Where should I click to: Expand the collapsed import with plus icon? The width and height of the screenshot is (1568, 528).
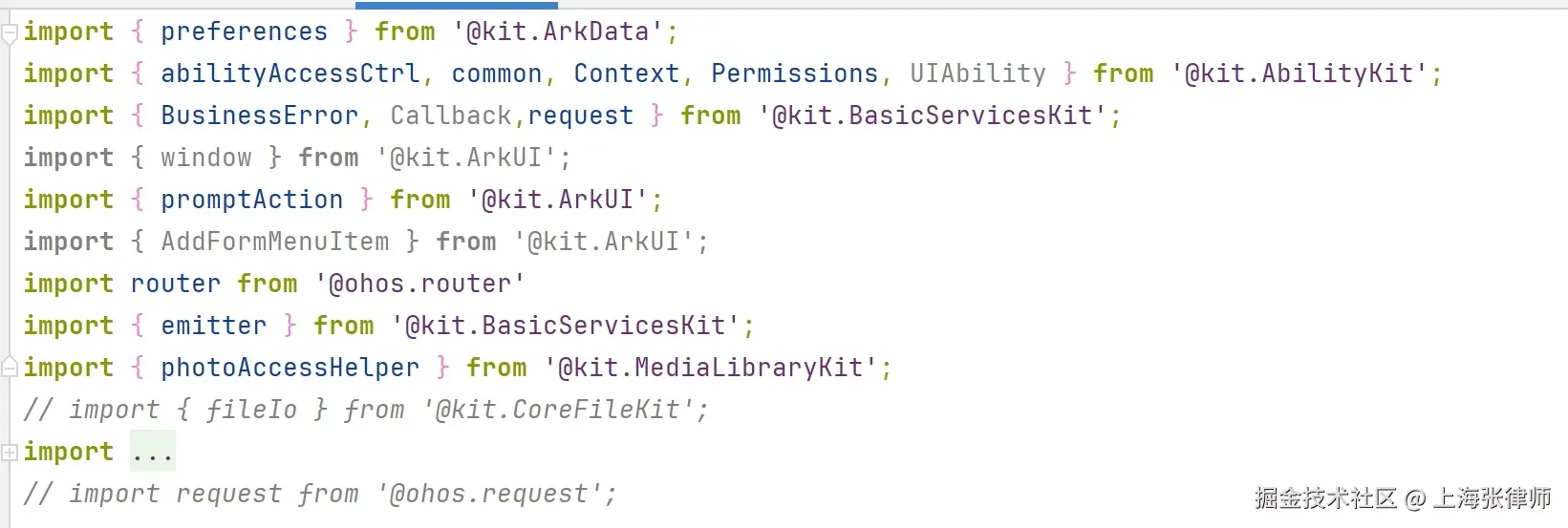coord(10,452)
